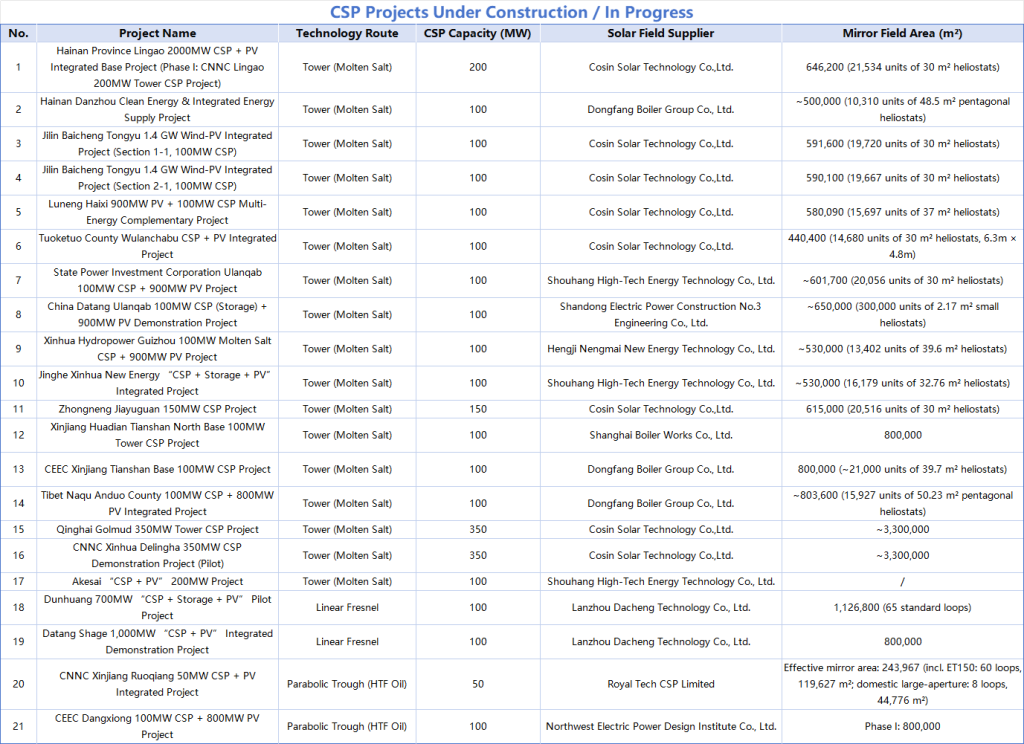Select the 'Mirror Field Area (m²)' header
The height and width of the screenshot is (744, 1024).
902,33
